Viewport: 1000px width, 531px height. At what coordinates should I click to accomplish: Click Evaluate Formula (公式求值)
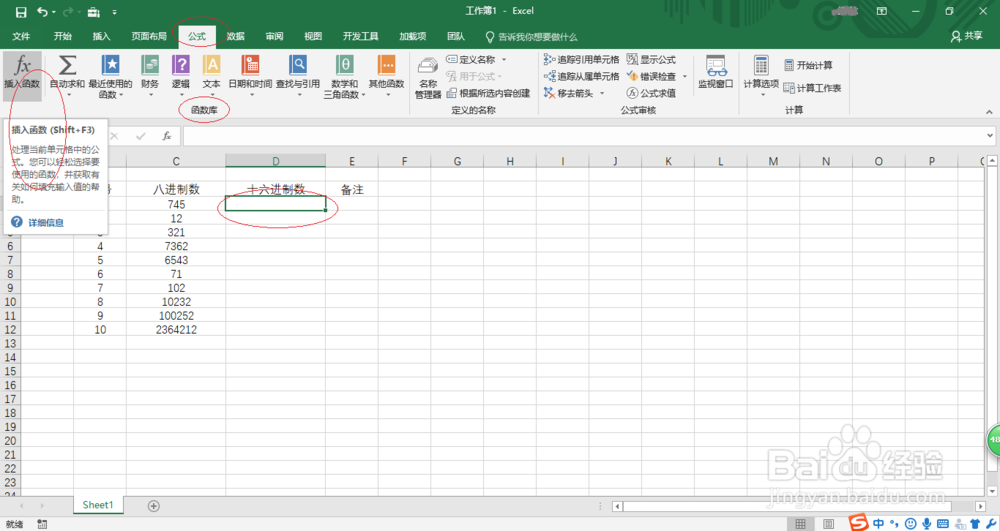[x=651, y=93]
